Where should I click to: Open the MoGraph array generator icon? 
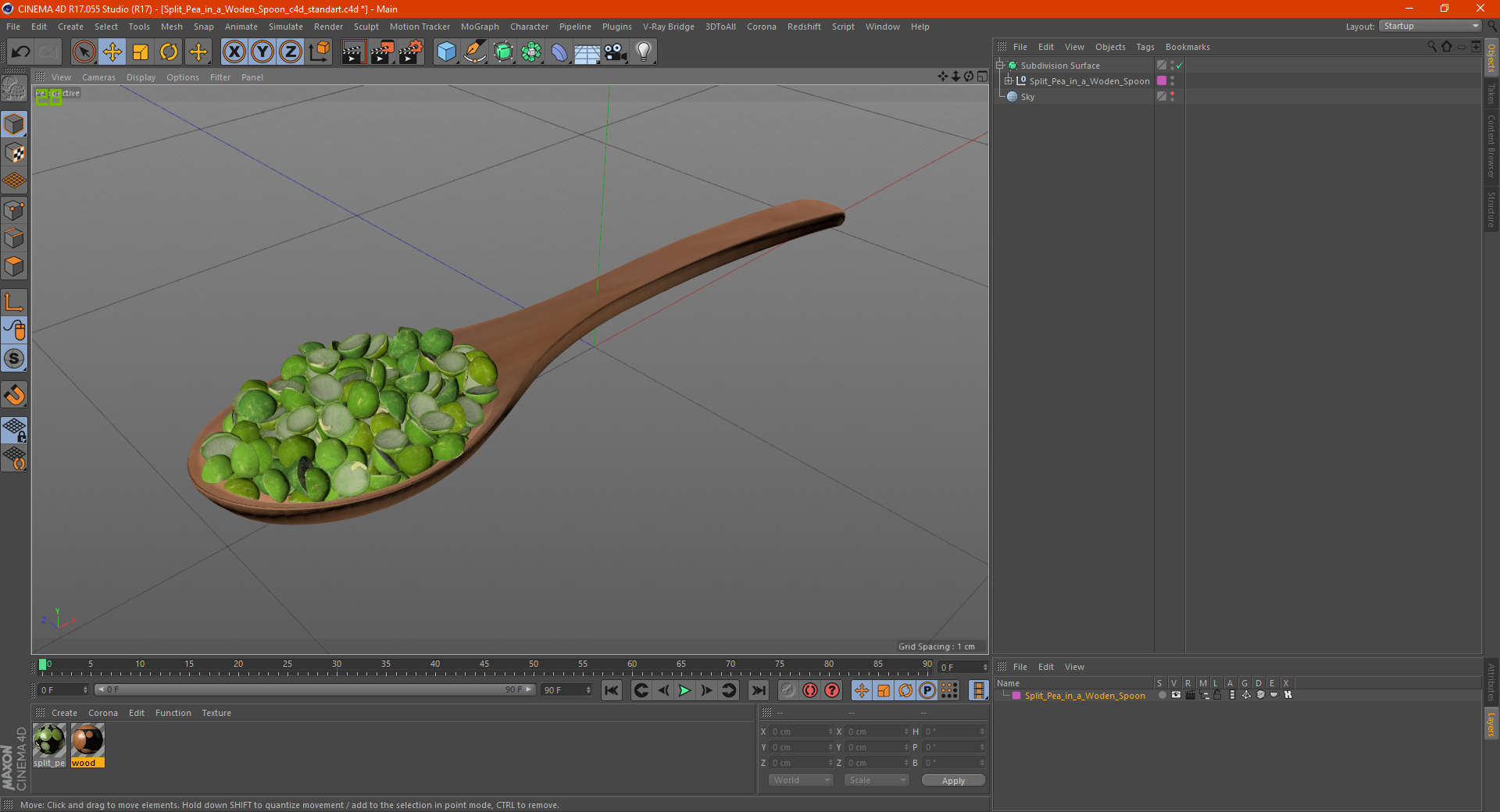click(531, 52)
